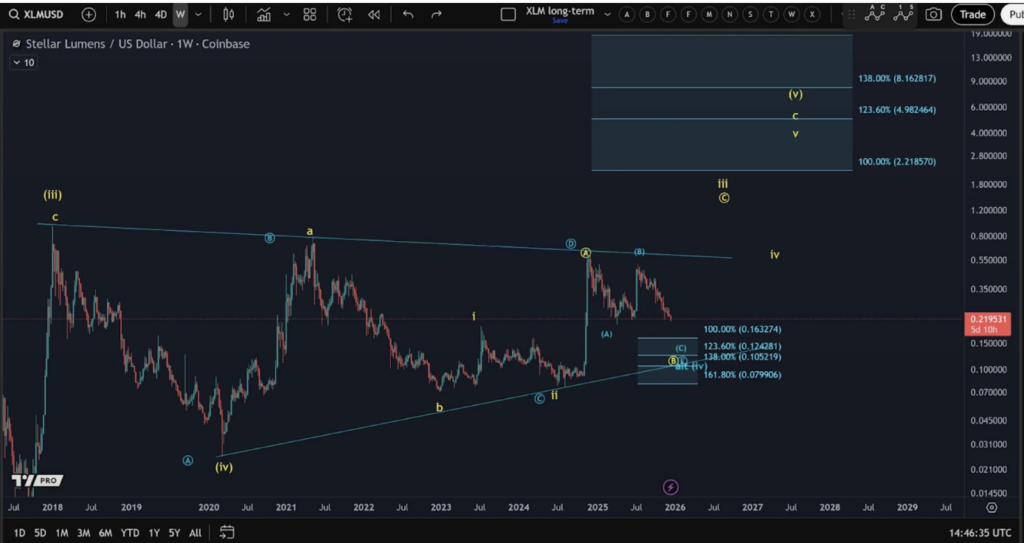Set range to YTD

(x=130, y=533)
